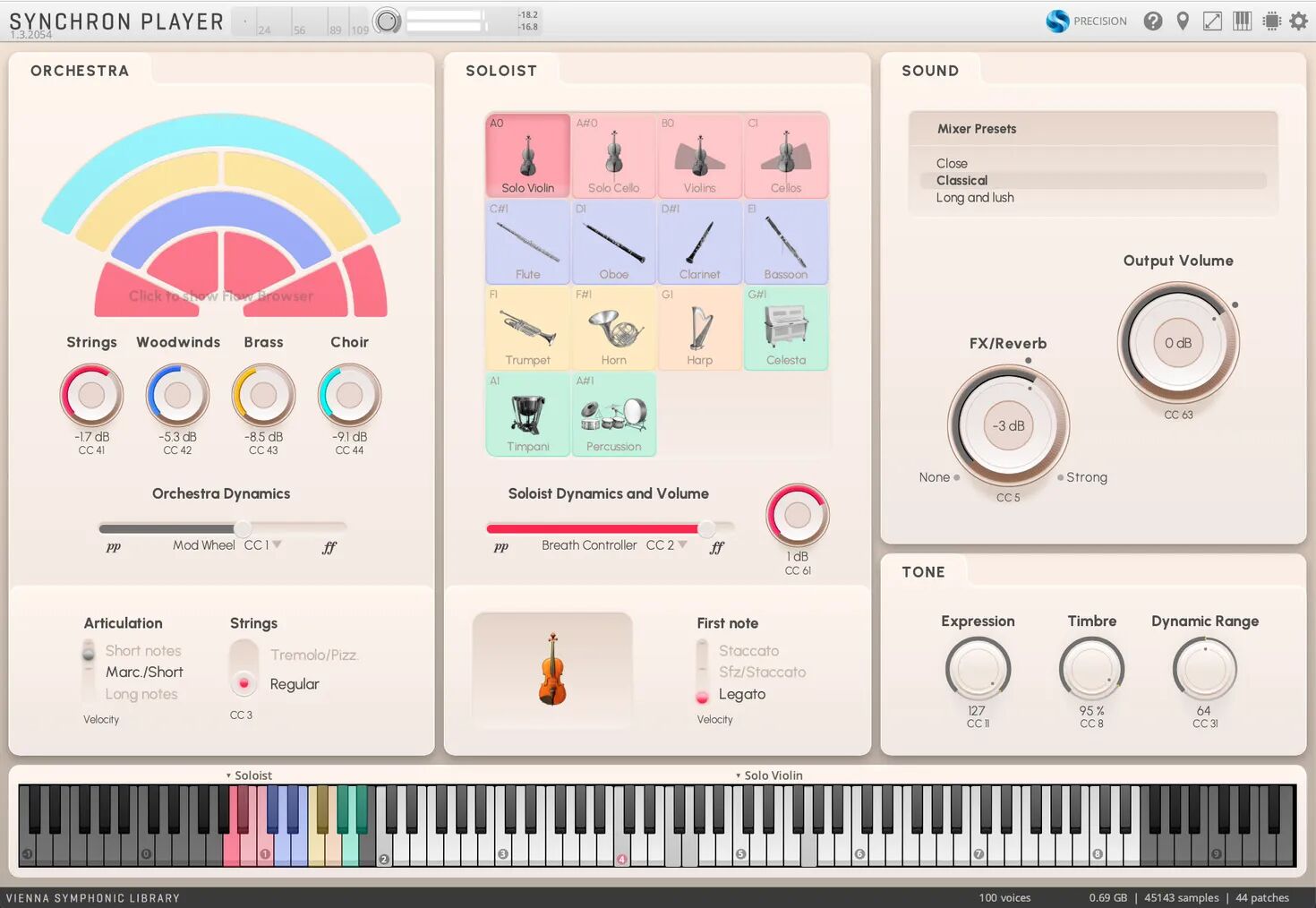Viewport: 1316px width, 908px height.
Task: Open the keyboard display toggle in the toolbar
Action: [1242, 21]
